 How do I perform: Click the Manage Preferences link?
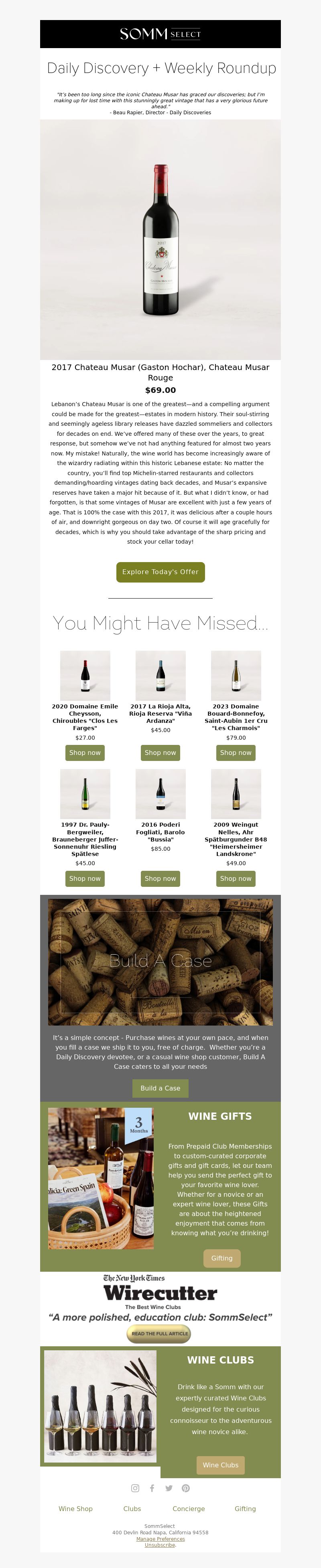coord(160,1538)
